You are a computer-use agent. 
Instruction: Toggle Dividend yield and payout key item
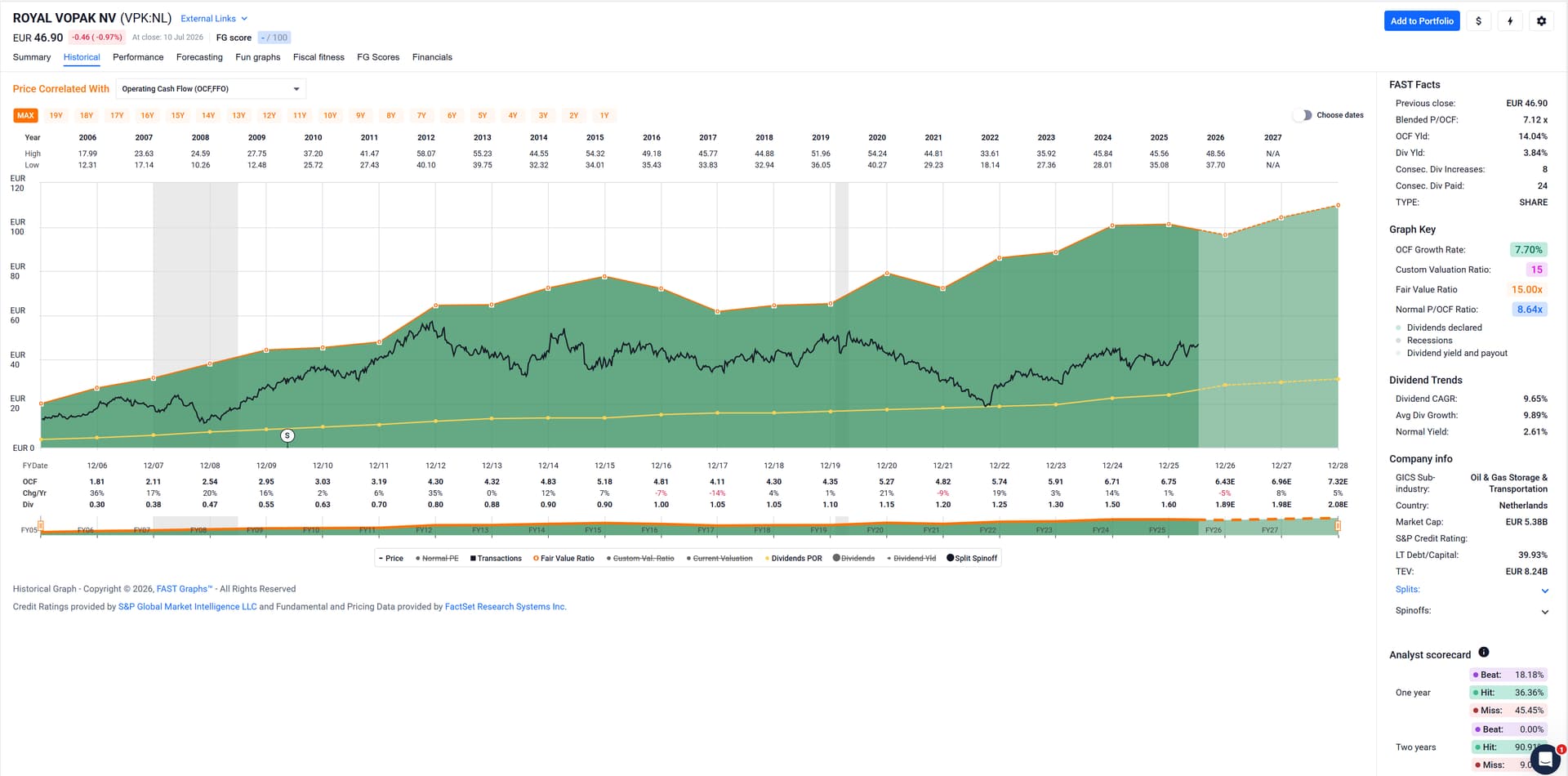[1452, 354]
